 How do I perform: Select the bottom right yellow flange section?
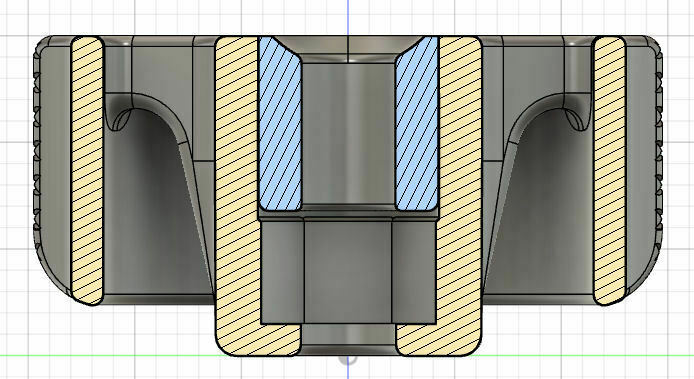438,340
